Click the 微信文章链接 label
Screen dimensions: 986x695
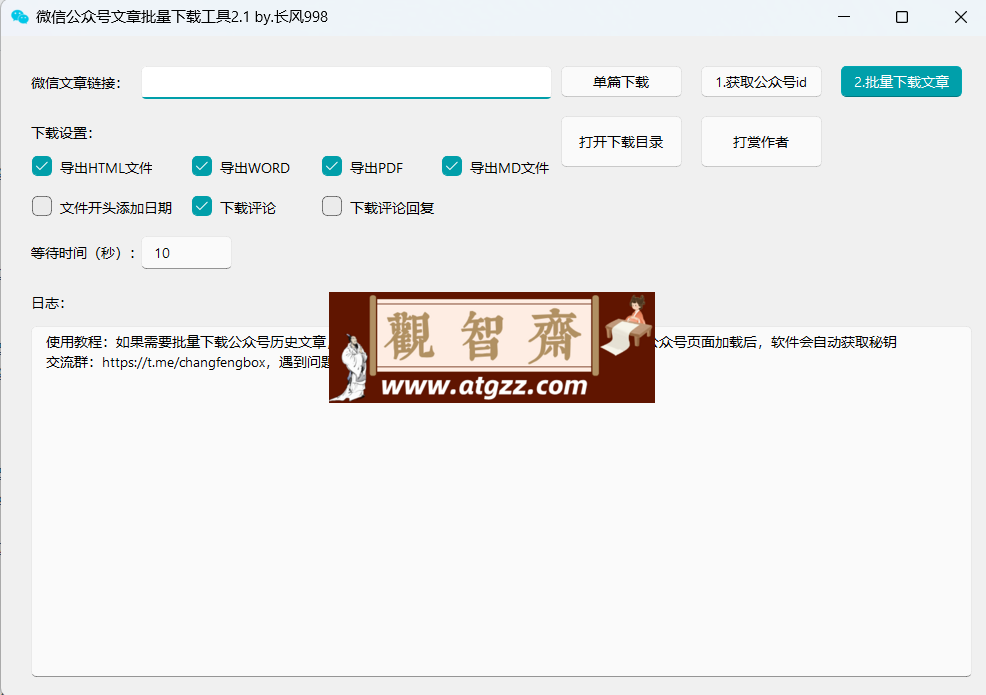tap(76, 83)
